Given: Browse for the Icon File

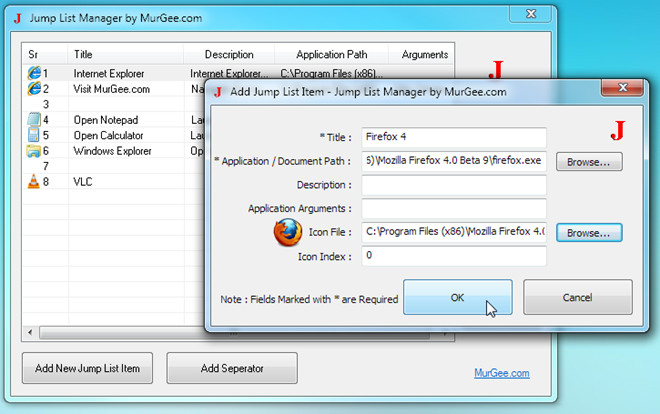Looking at the screenshot, I should 589,233.
